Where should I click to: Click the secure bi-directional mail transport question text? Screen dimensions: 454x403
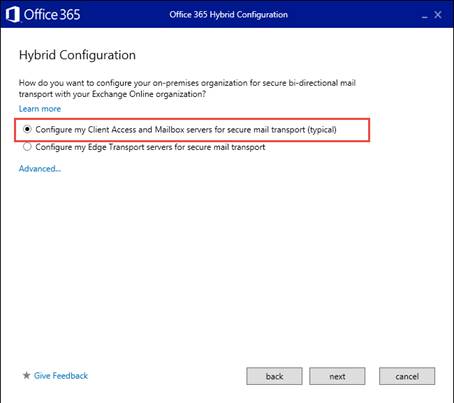pos(187,88)
